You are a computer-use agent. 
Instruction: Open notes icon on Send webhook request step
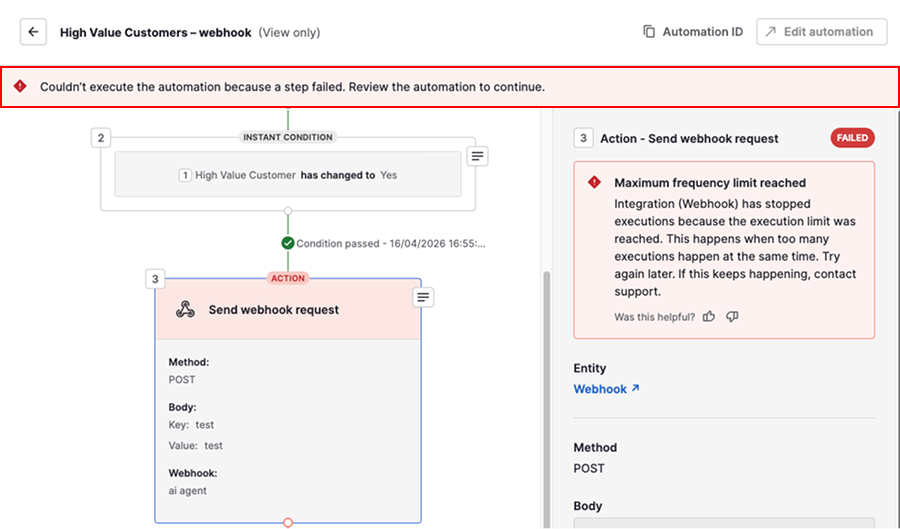pyautogui.click(x=423, y=297)
